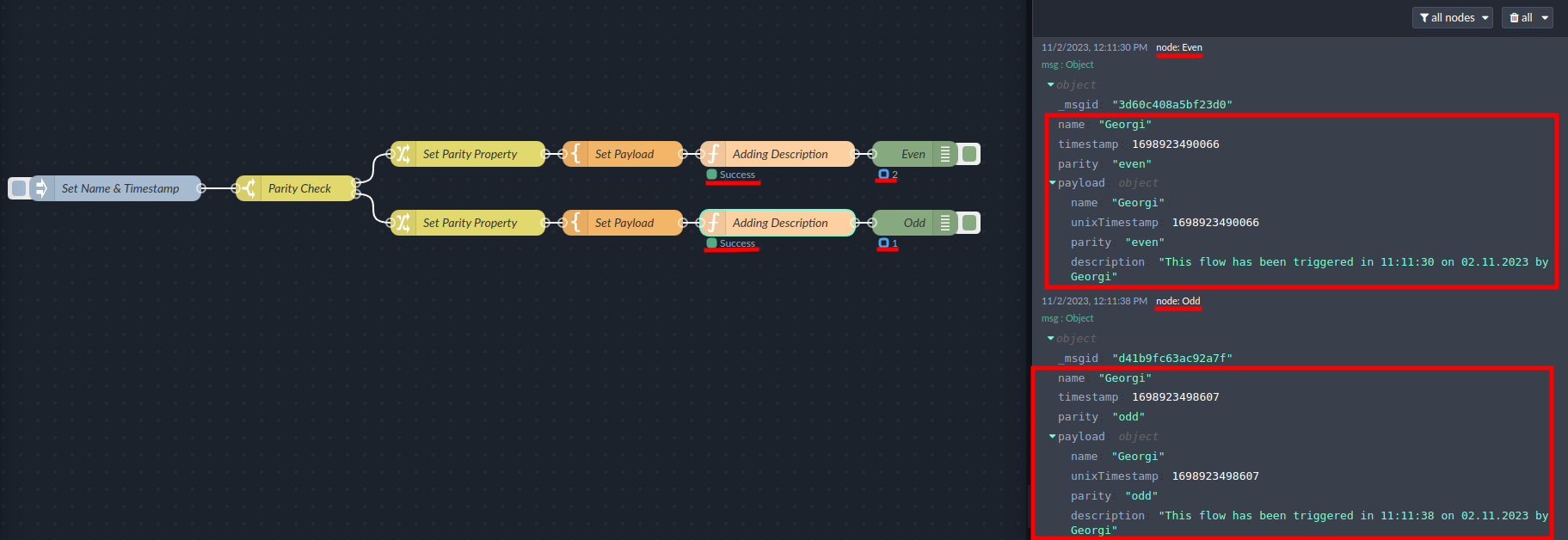The image size is (1568, 540).
Task: Click the inject arrow icon on Set Name & Timestamp
Action: pos(41,188)
